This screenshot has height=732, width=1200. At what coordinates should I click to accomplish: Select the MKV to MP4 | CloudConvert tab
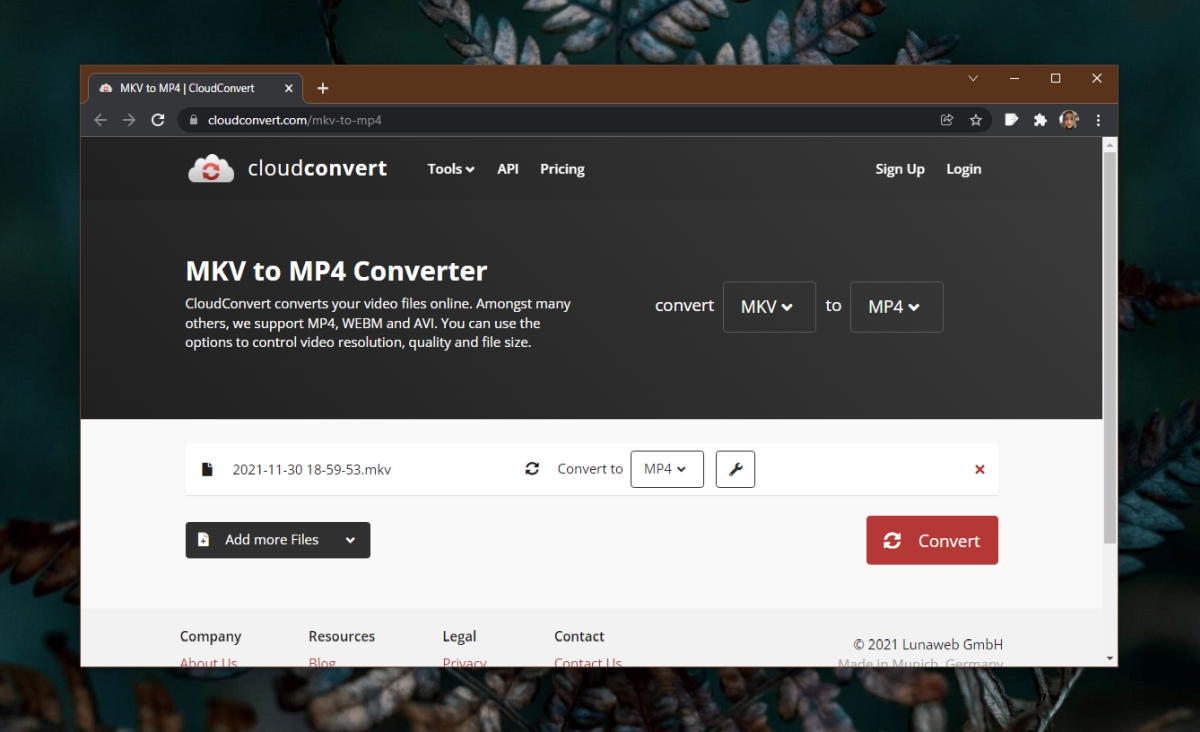click(196, 88)
